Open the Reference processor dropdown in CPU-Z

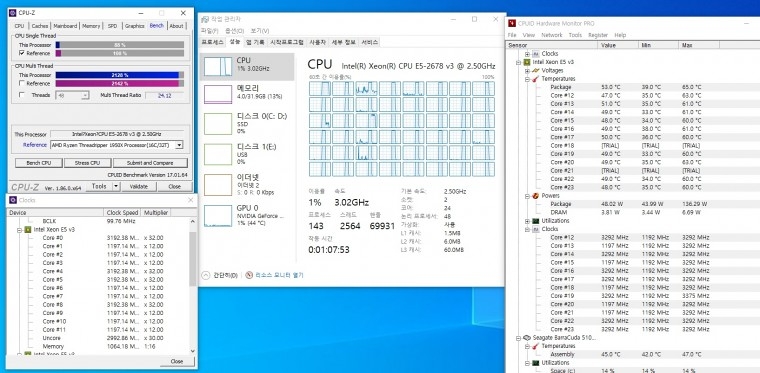click(179, 145)
